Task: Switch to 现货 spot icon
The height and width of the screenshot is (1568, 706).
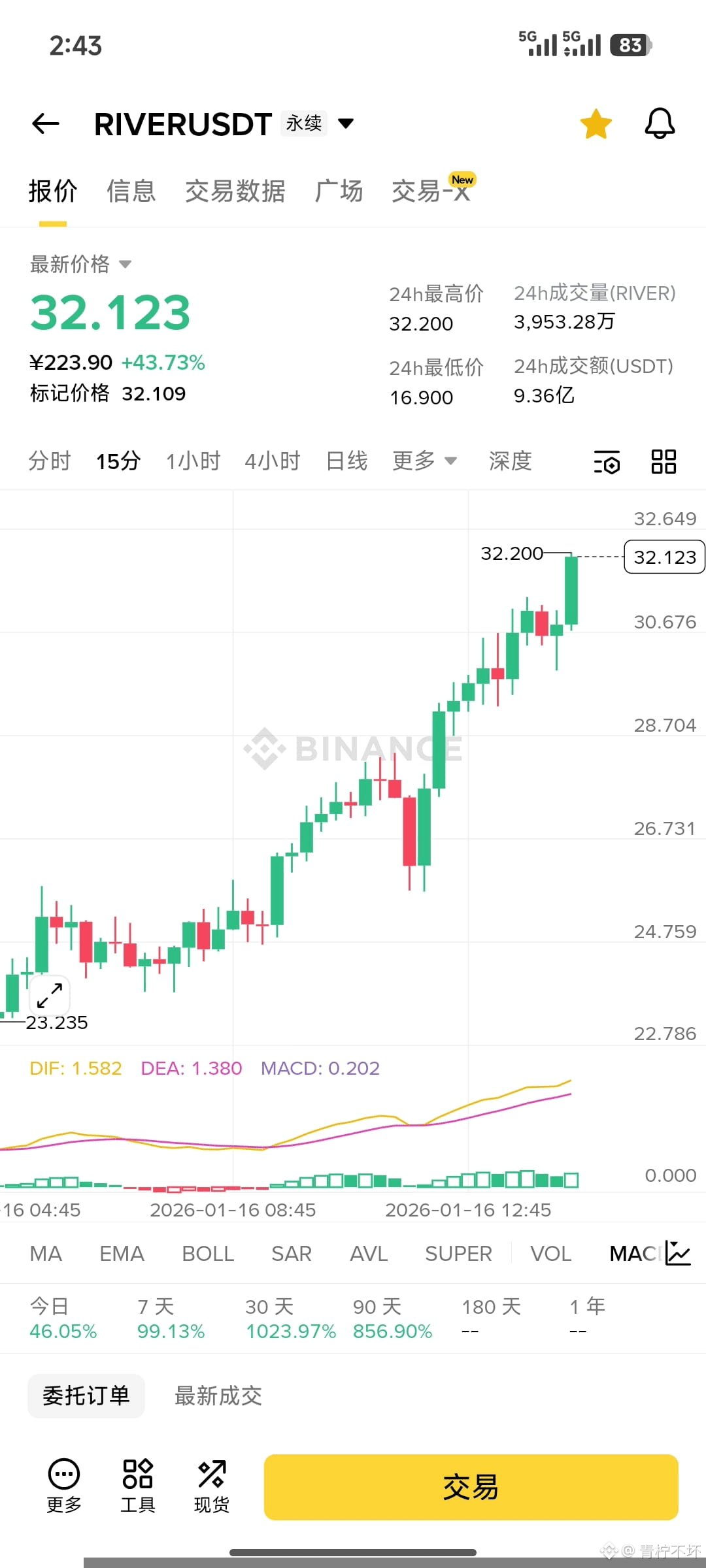Action: point(212,1486)
